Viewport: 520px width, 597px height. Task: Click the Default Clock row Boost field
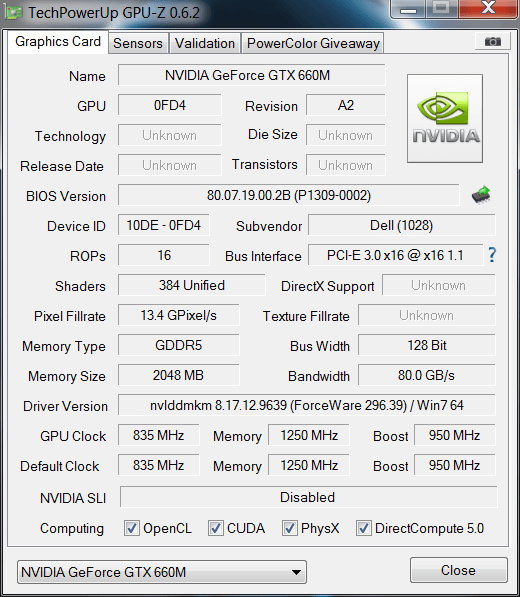point(455,465)
